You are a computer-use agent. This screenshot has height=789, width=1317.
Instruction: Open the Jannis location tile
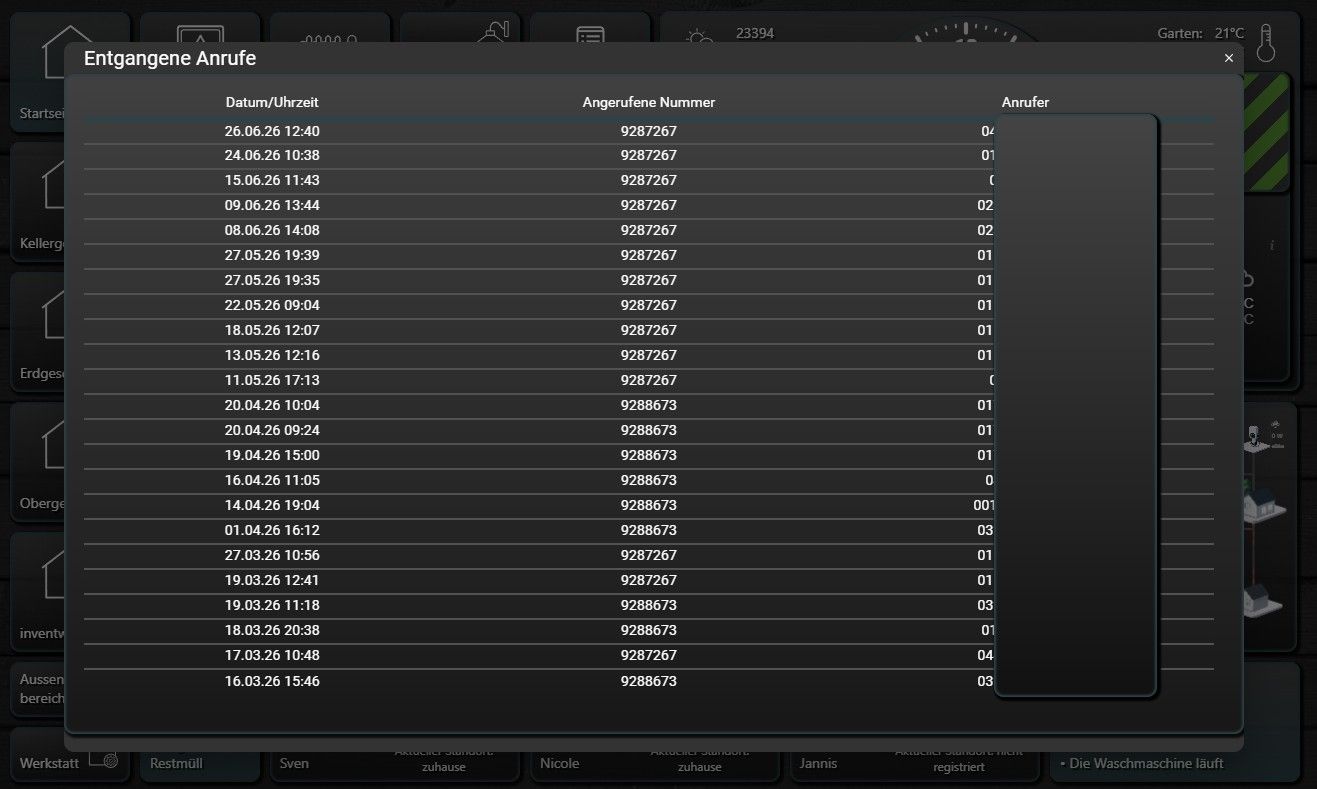915,761
